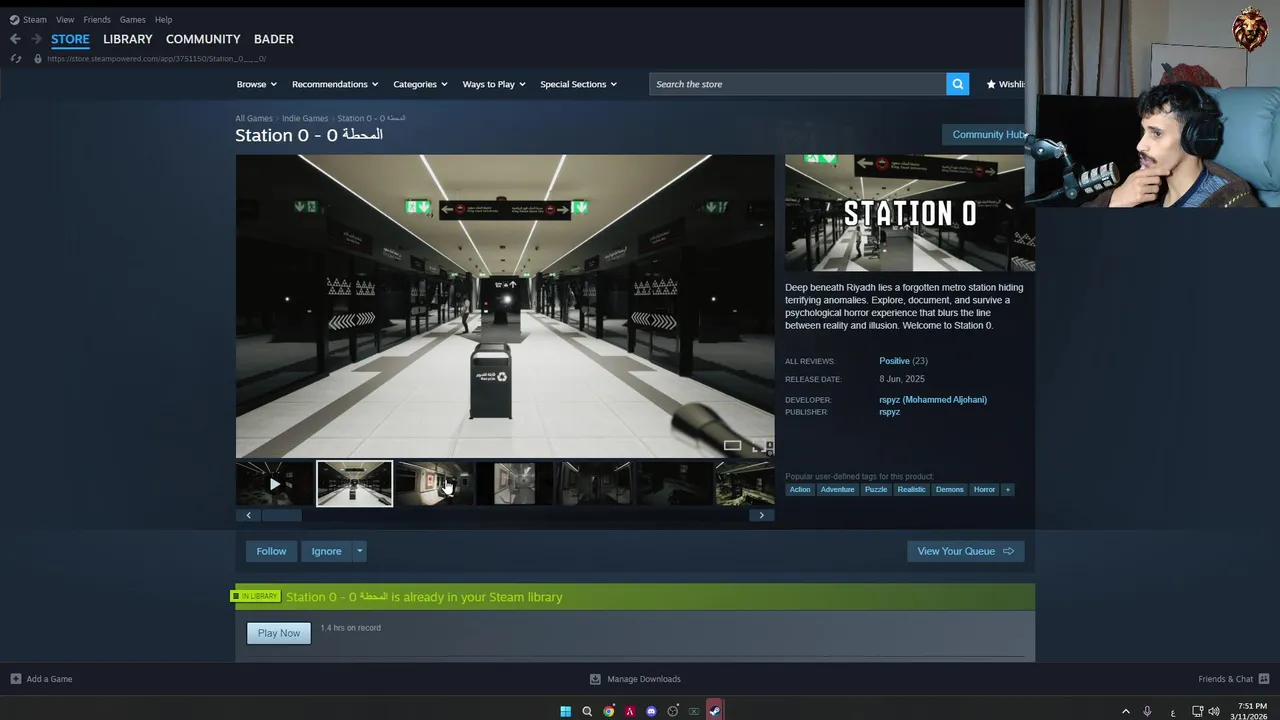Viewport: 1280px width, 720px height.
Task: Play the trailer video thumbnail
Action: tap(275, 484)
